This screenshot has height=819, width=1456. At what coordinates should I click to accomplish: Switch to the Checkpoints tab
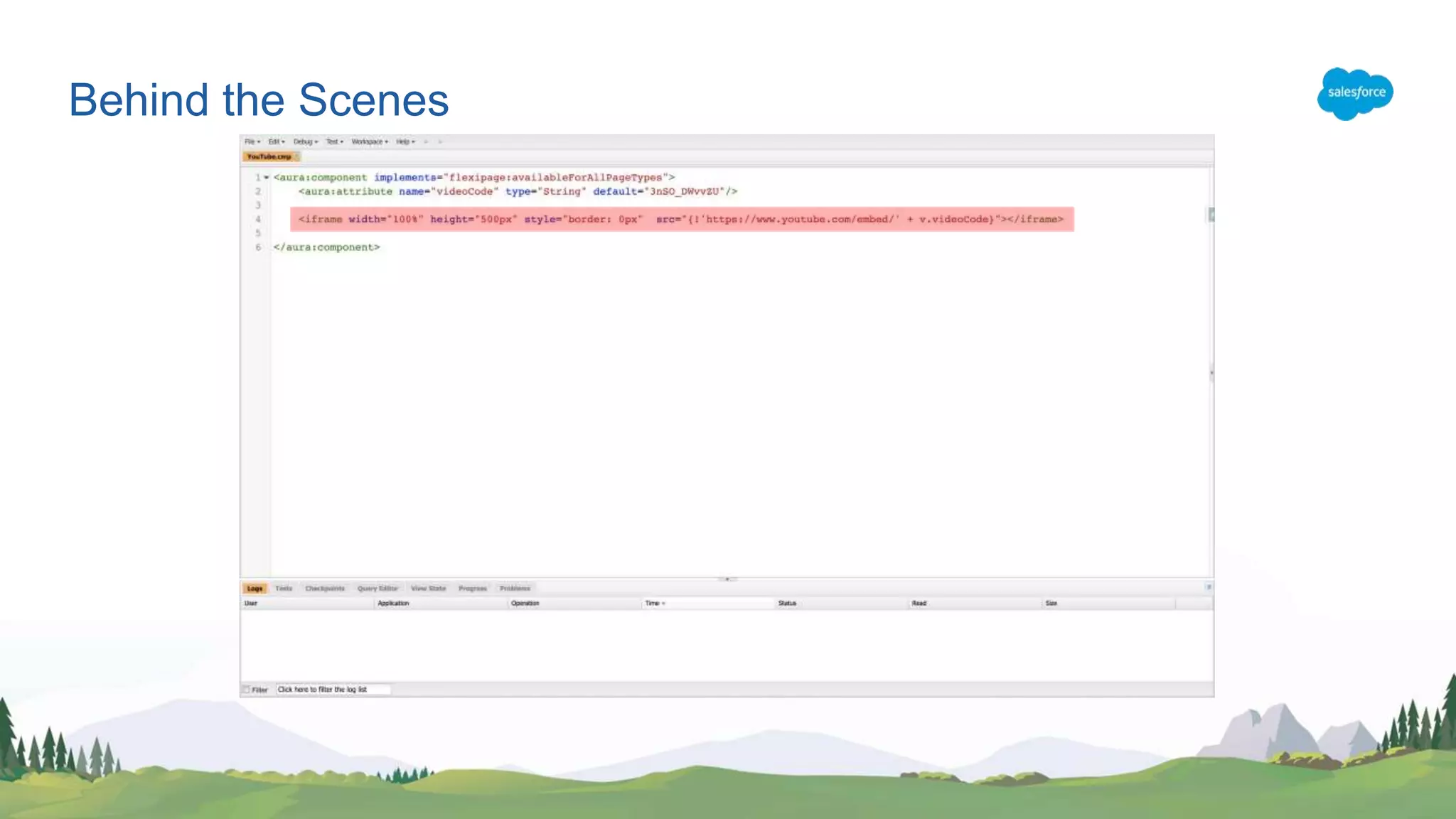click(325, 589)
